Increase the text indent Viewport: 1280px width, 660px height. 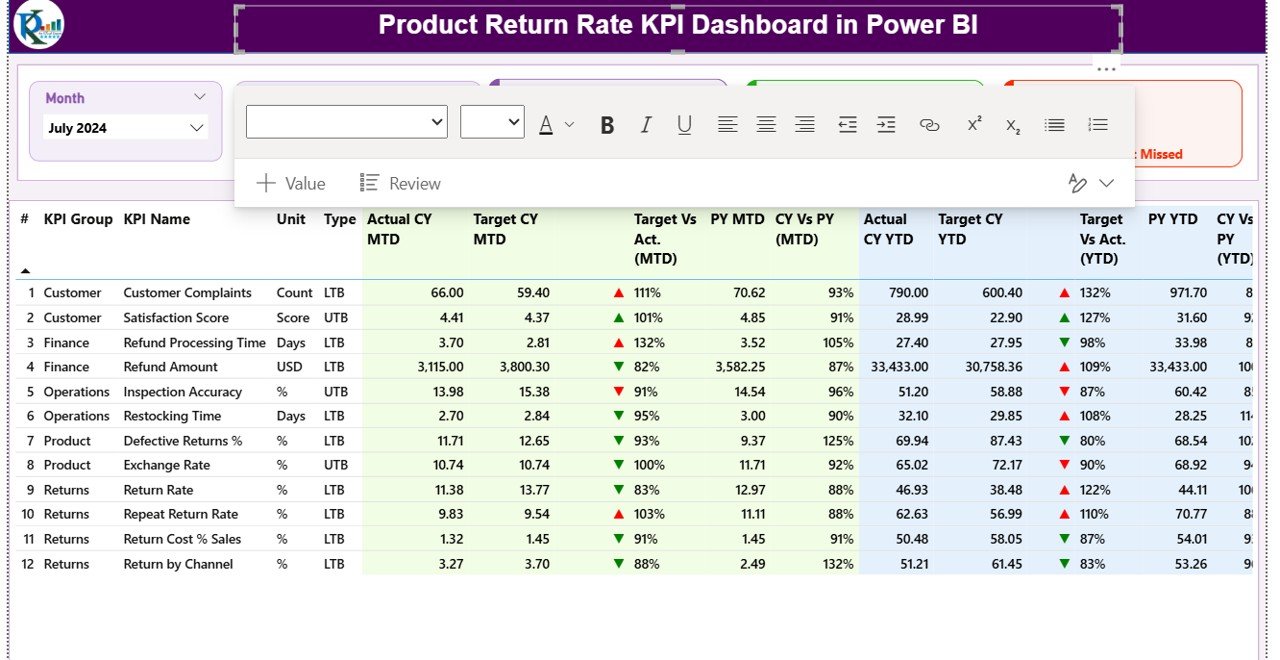point(885,124)
